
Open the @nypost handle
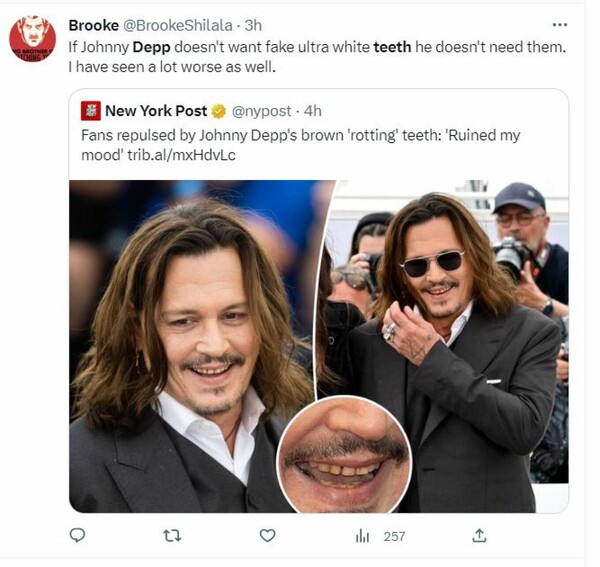(264, 111)
